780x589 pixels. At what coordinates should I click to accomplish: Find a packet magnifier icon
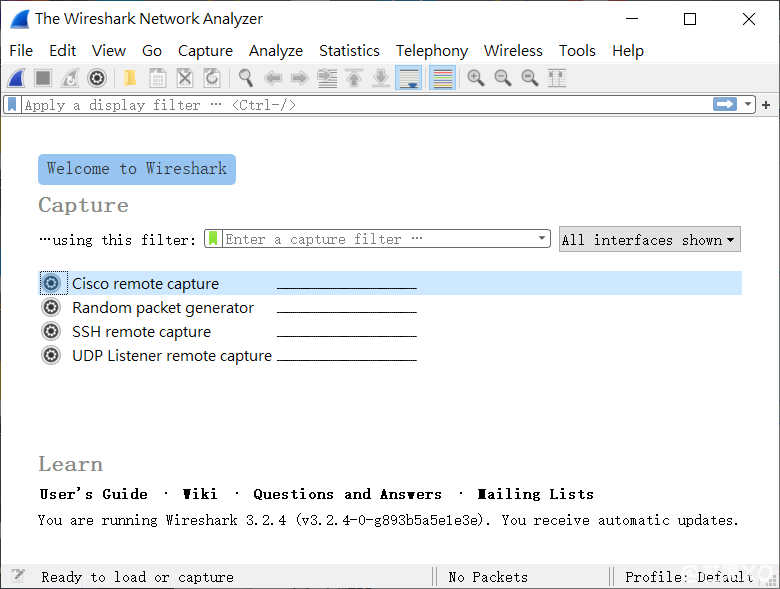click(x=245, y=78)
